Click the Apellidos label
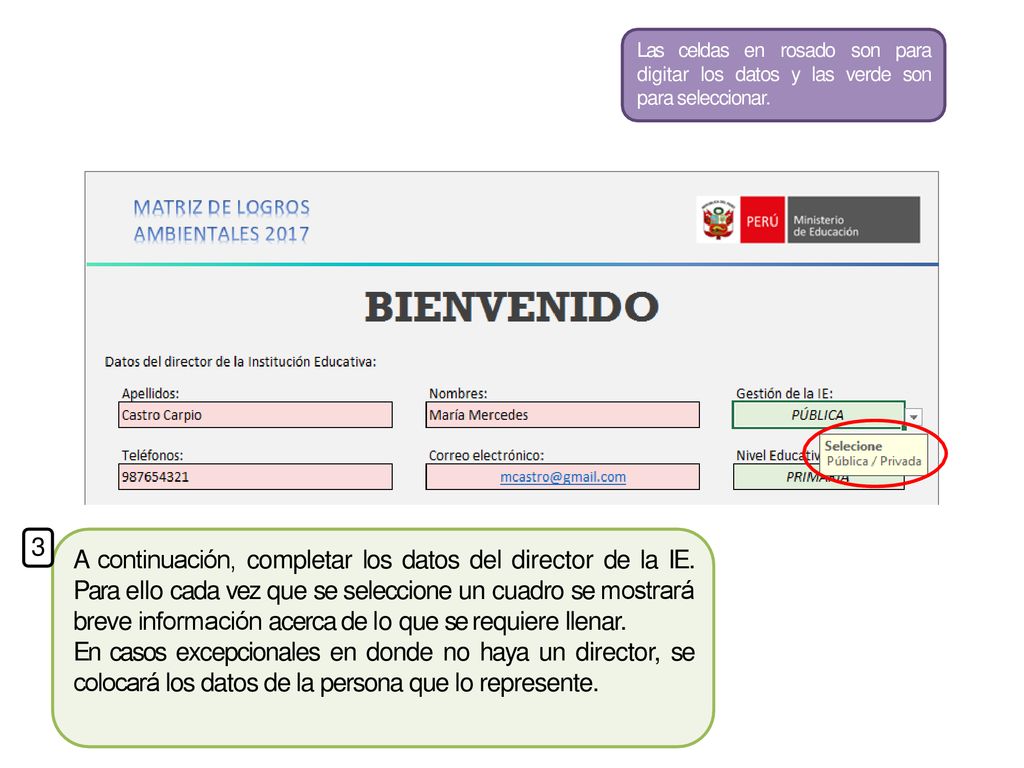Image resolution: width=1024 pixels, height=768 pixels. click(x=150, y=393)
